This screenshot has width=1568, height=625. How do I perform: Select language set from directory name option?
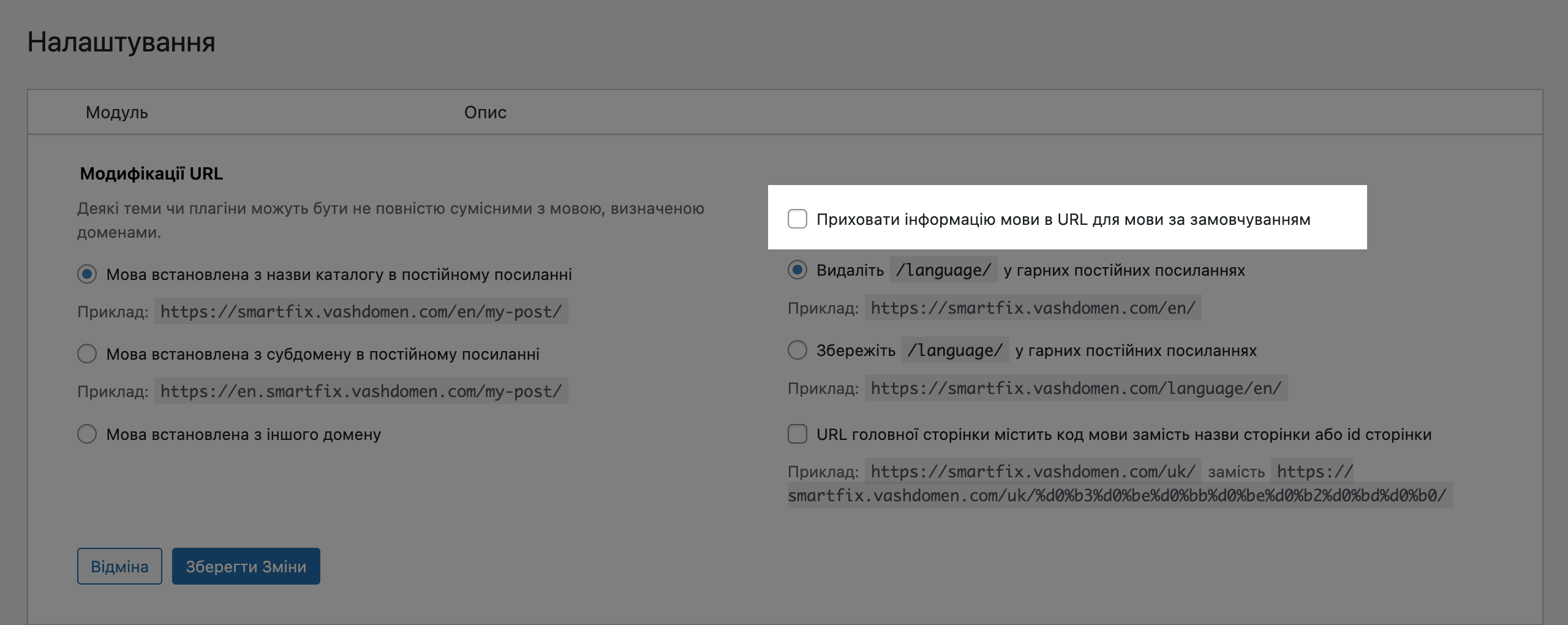coord(87,274)
